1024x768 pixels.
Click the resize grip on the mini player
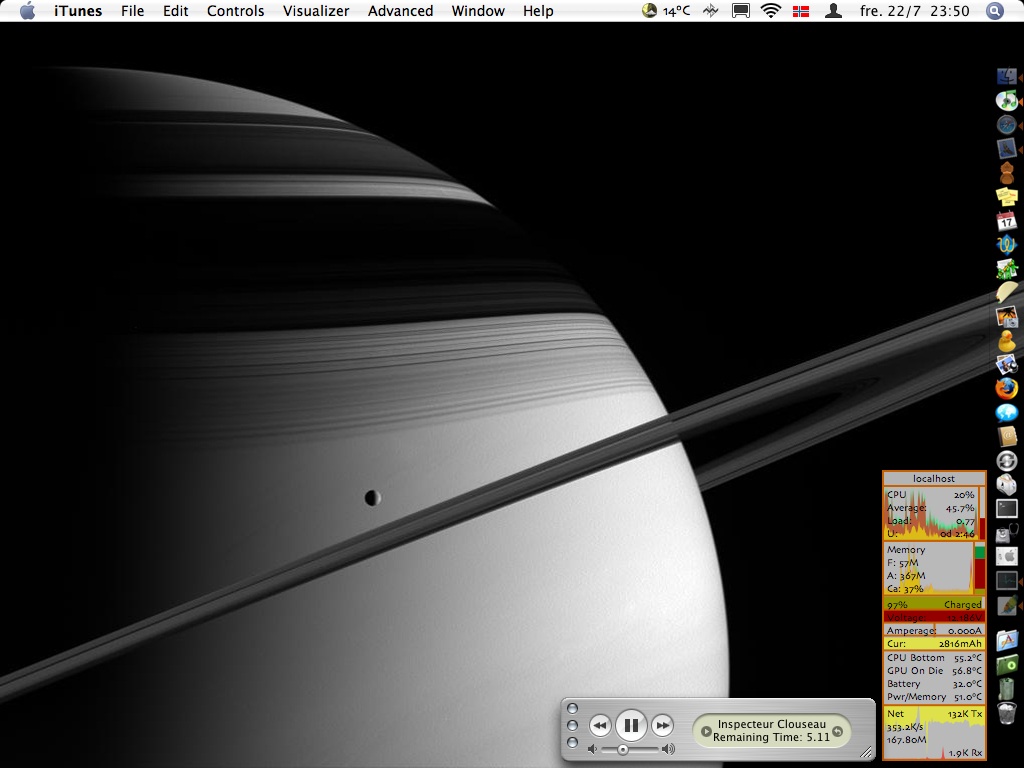click(865, 751)
